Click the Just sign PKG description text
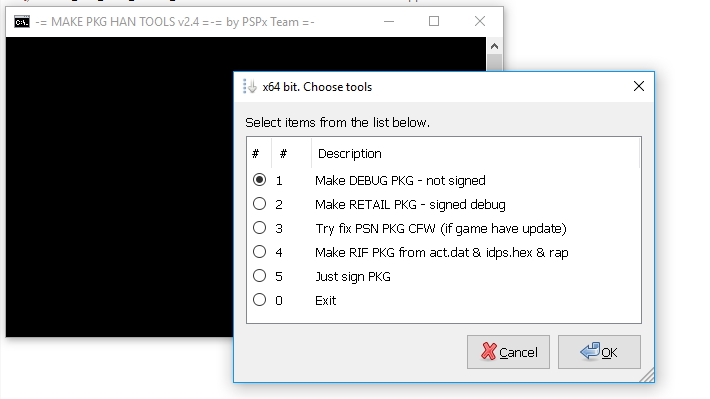This screenshot has width=710, height=399. point(353,277)
